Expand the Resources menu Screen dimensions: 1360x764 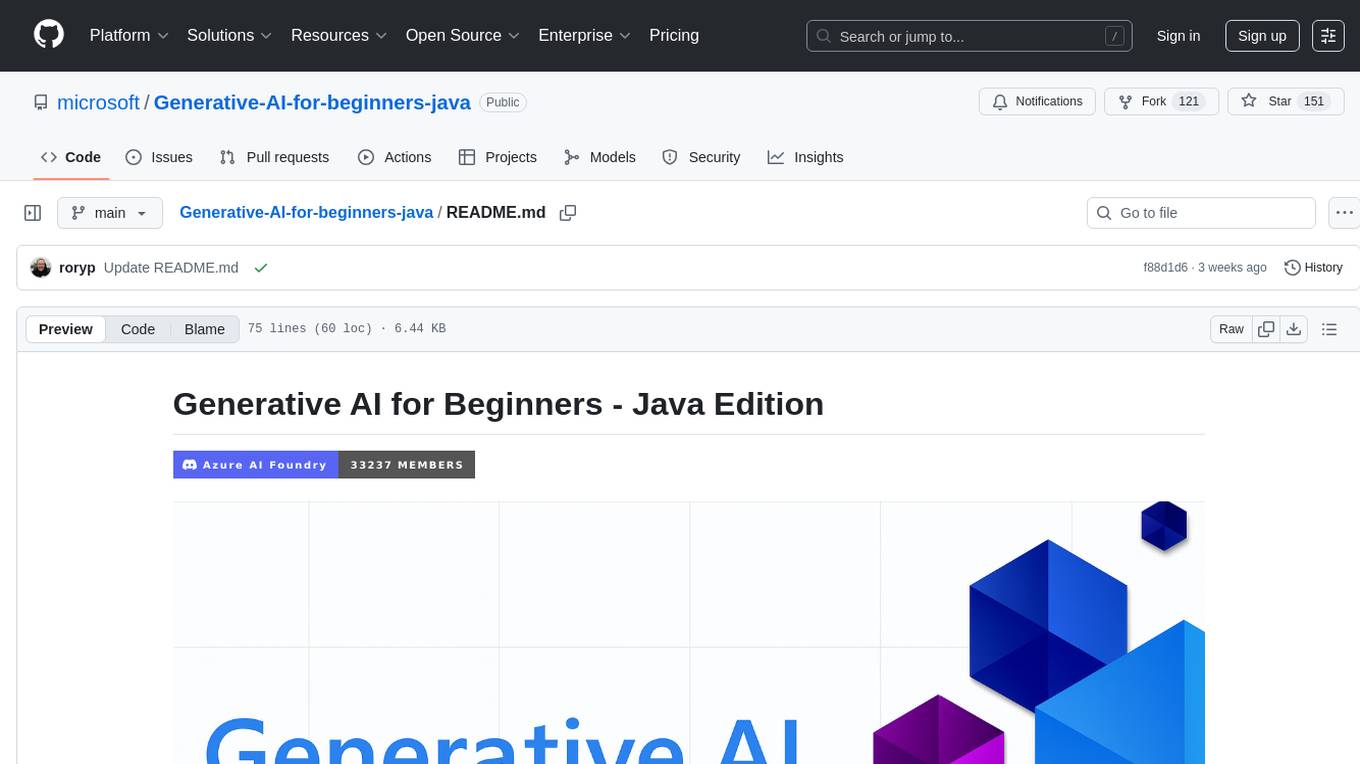pyautogui.click(x=339, y=35)
